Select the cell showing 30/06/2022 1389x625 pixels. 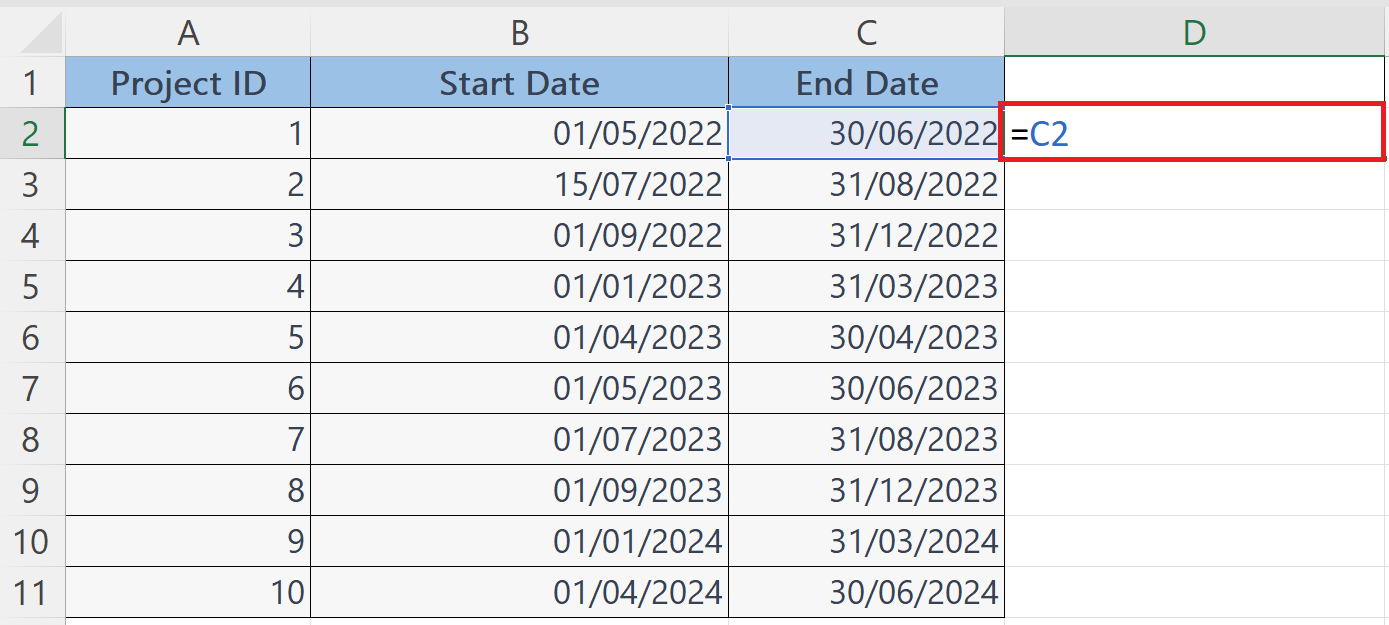(866, 133)
